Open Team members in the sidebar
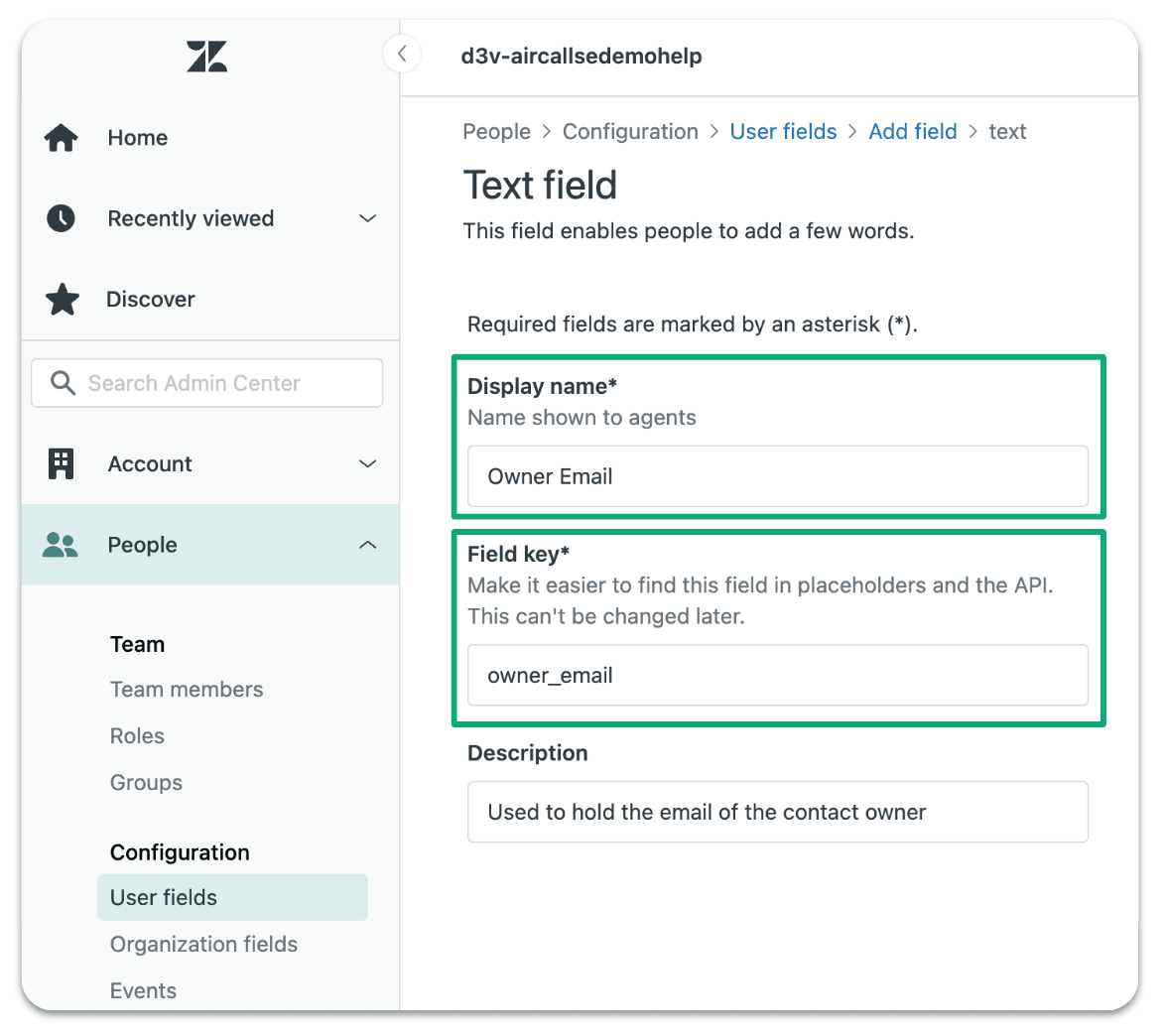Image resolution: width=1165 pixels, height=1036 pixels. click(x=187, y=690)
